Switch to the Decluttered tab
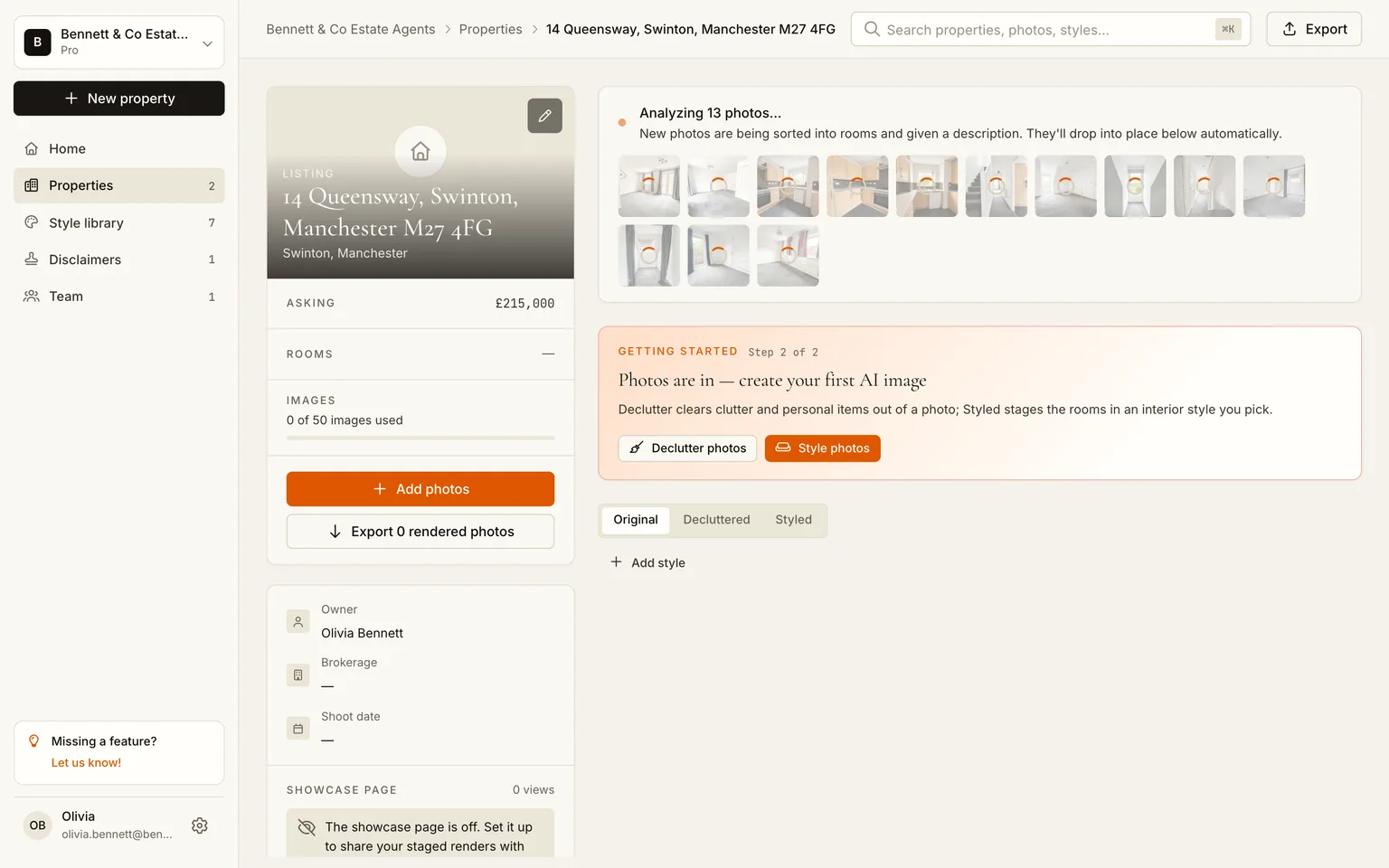 pos(716,520)
